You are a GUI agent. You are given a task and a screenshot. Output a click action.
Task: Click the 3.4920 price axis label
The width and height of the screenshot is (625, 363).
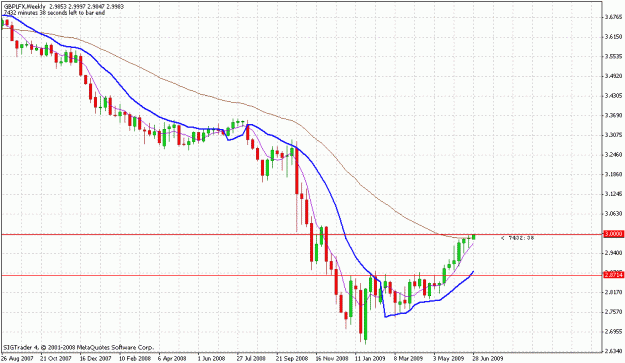[x=613, y=76]
